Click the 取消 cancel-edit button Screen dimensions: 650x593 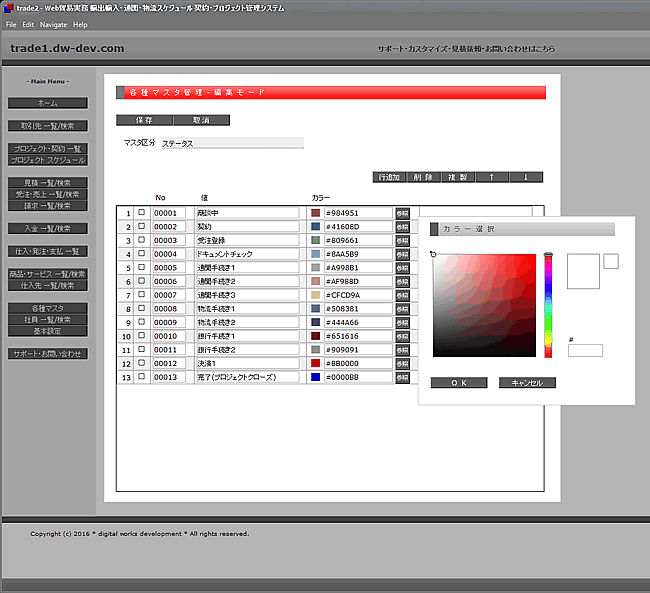[x=201, y=120]
